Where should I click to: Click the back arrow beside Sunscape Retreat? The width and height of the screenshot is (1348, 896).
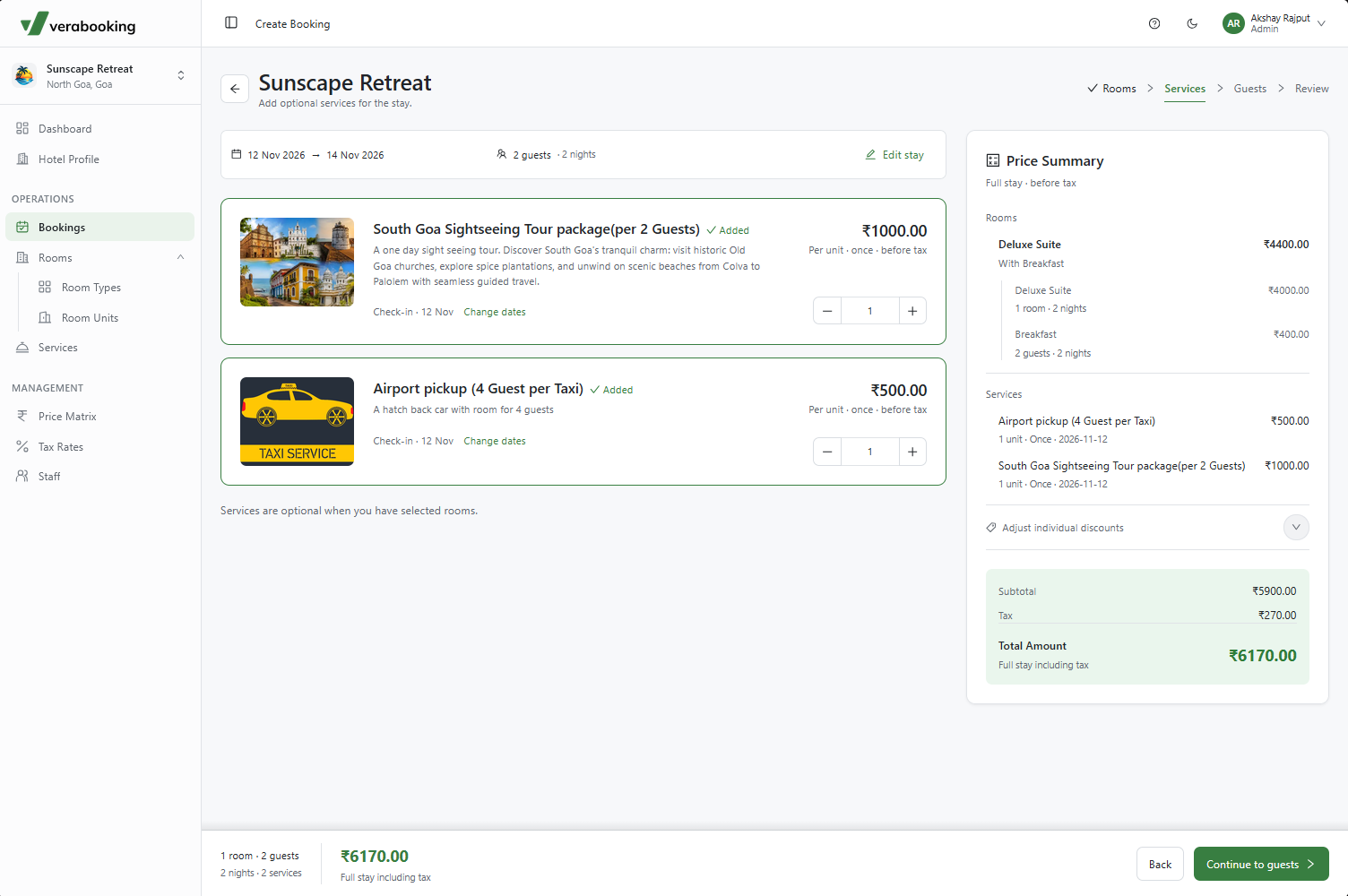pyautogui.click(x=235, y=89)
